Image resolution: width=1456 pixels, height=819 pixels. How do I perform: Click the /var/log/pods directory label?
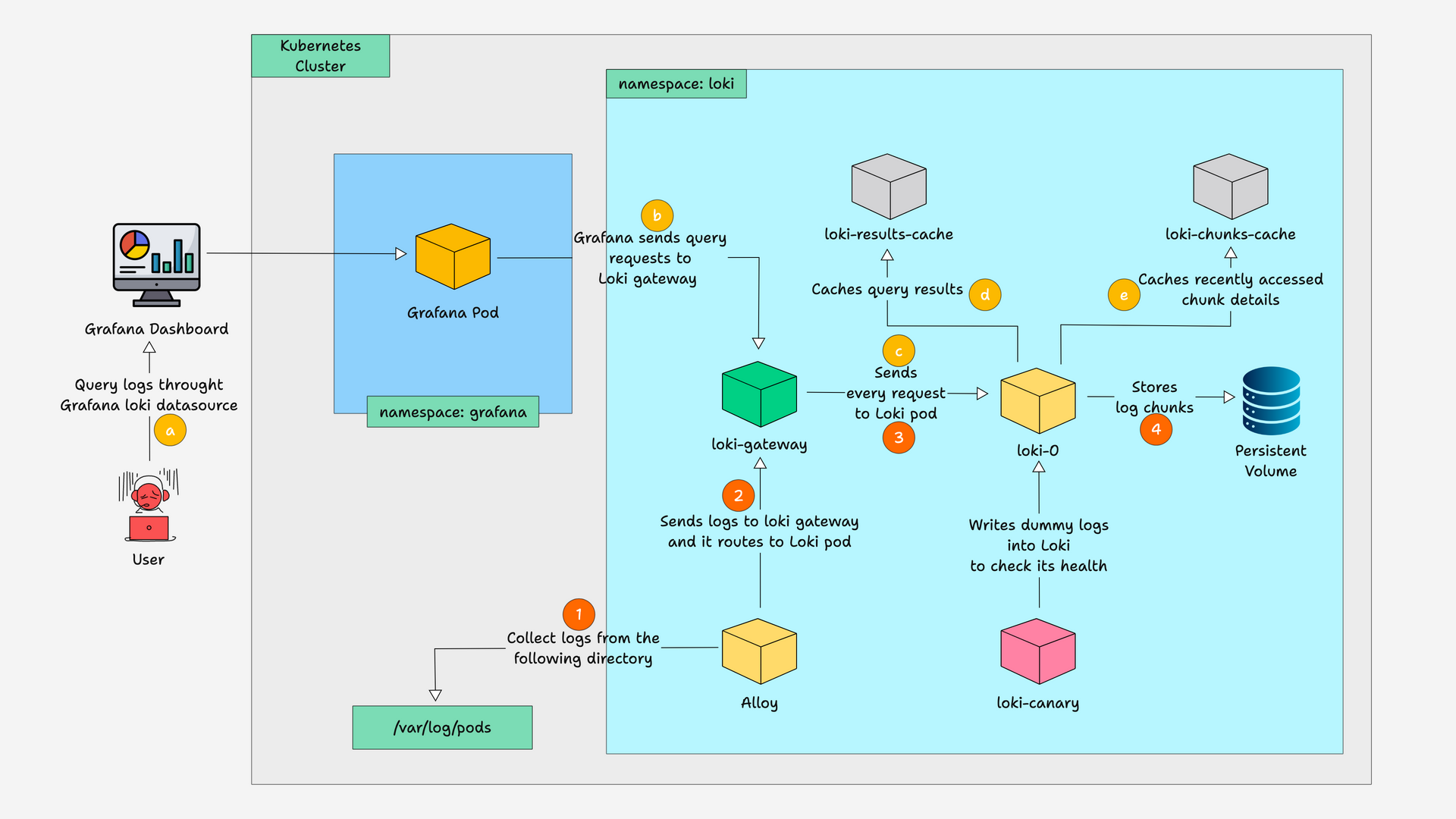pos(442,726)
